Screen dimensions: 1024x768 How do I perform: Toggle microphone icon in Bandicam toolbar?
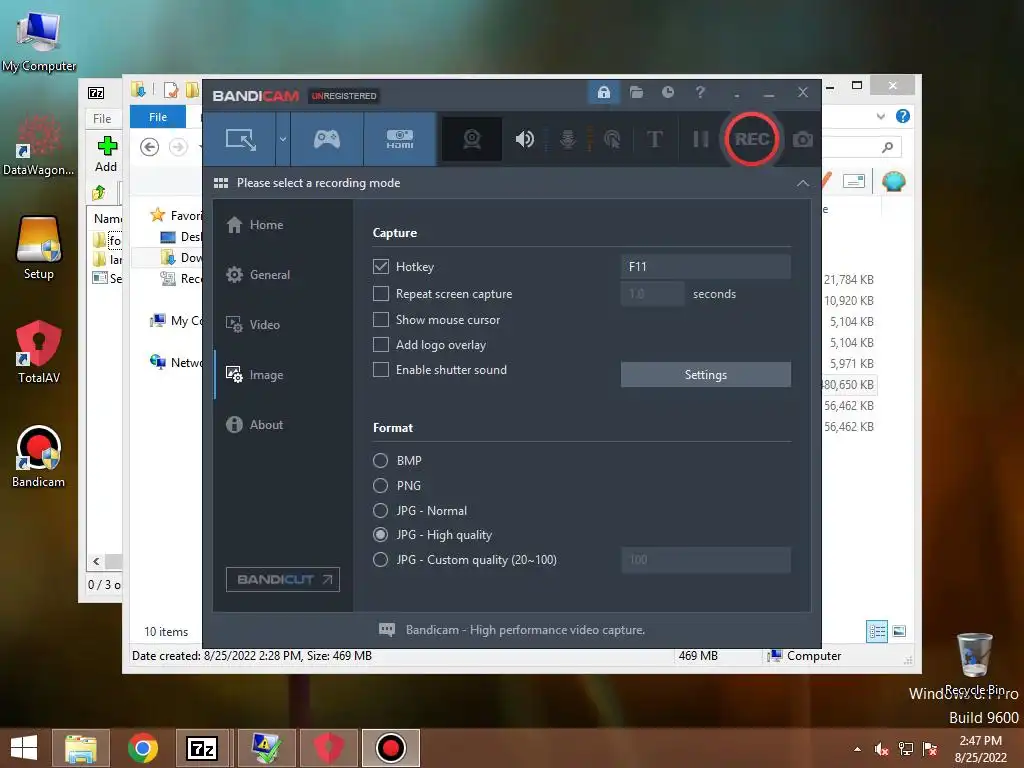click(x=568, y=139)
